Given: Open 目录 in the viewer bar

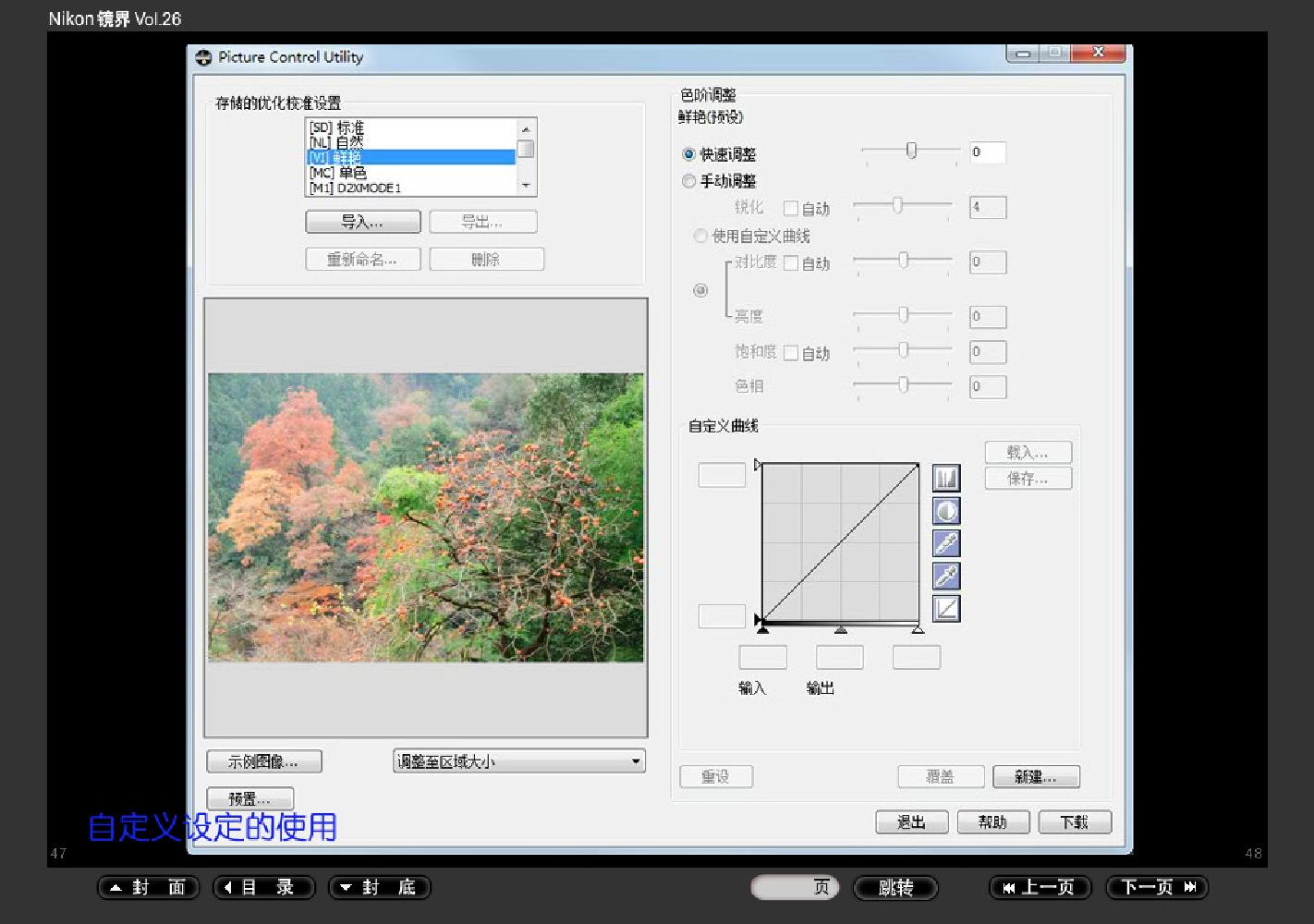Looking at the screenshot, I should (264, 887).
